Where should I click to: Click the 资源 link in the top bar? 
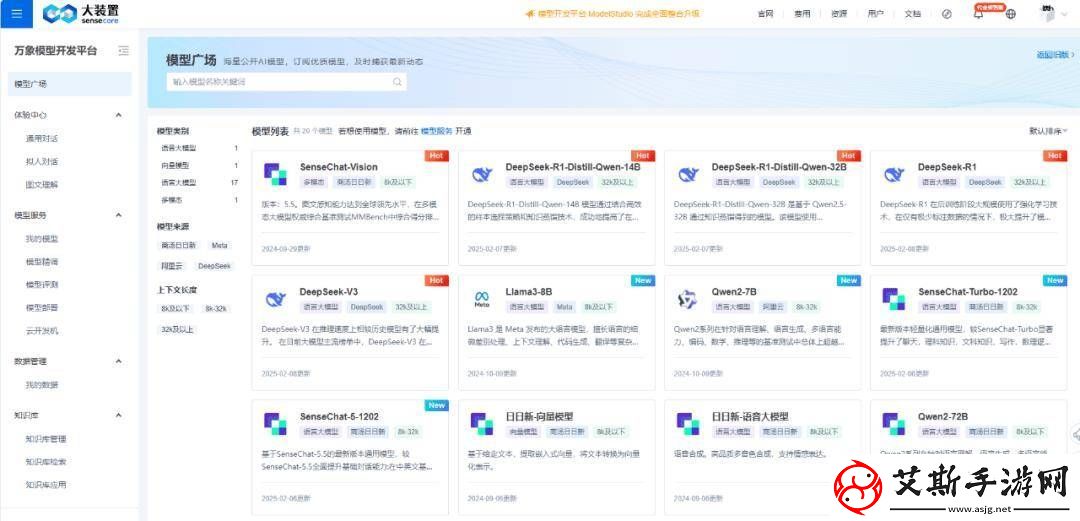coord(839,14)
